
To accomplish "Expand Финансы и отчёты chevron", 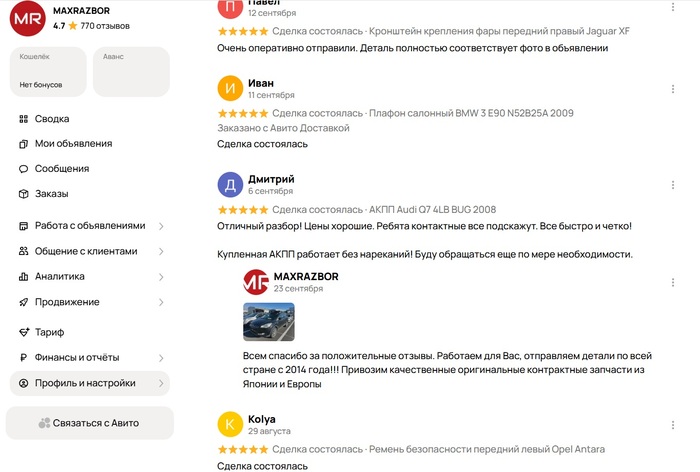I will (161, 358).
